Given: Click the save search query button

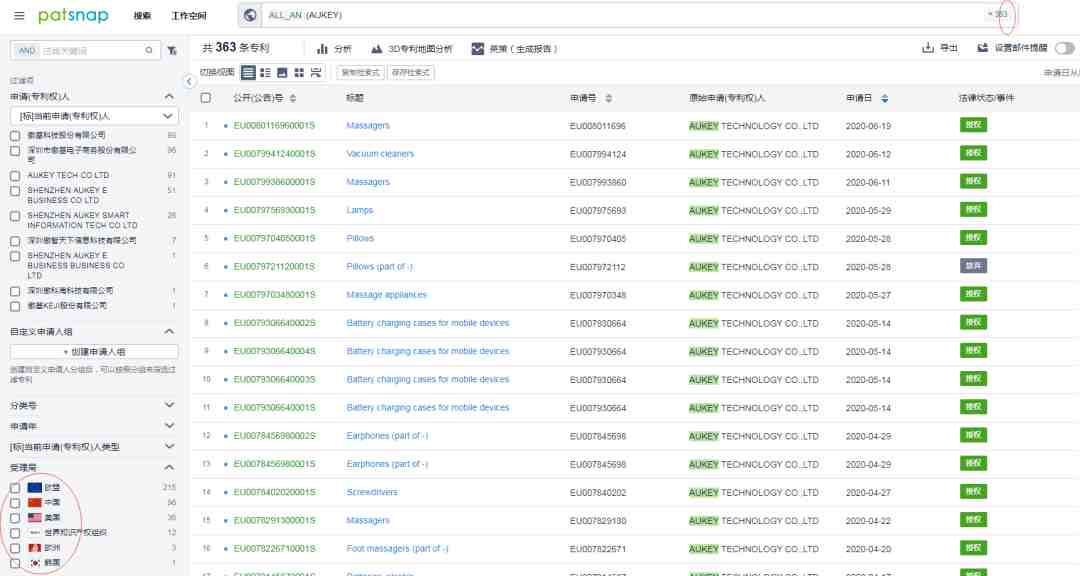Looking at the screenshot, I should (411, 72).
